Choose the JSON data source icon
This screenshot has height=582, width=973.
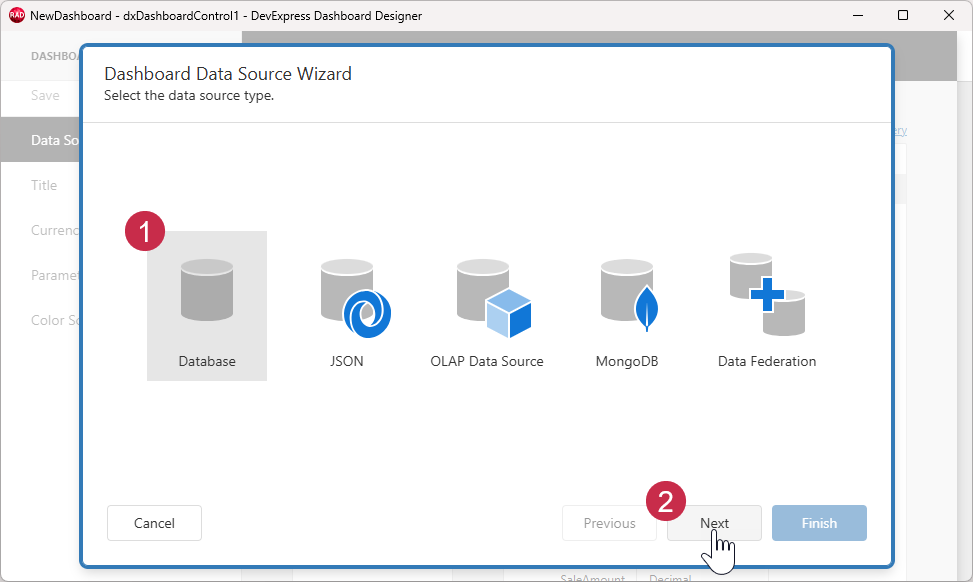(x=356, y=298)
